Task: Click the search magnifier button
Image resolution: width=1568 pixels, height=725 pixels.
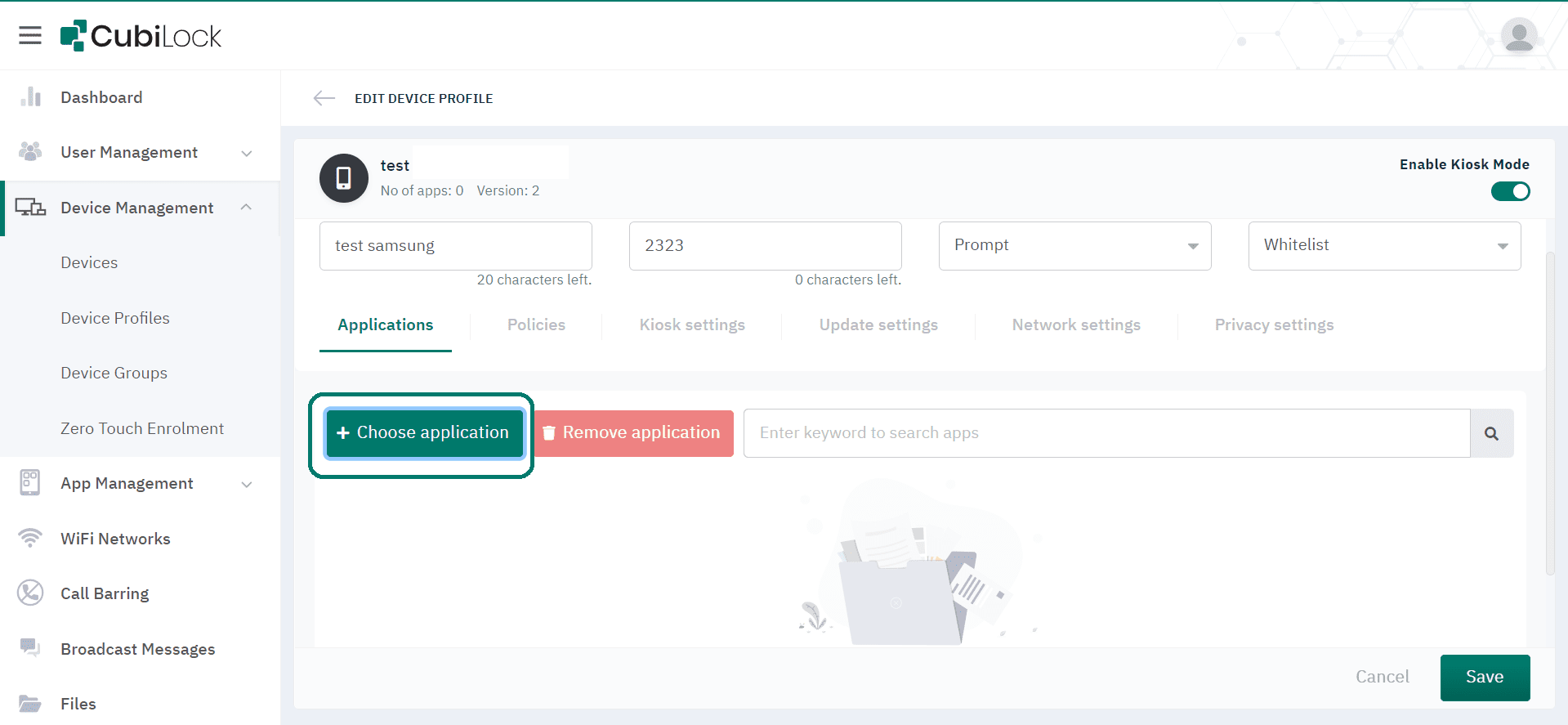Action: (1492, 433)
